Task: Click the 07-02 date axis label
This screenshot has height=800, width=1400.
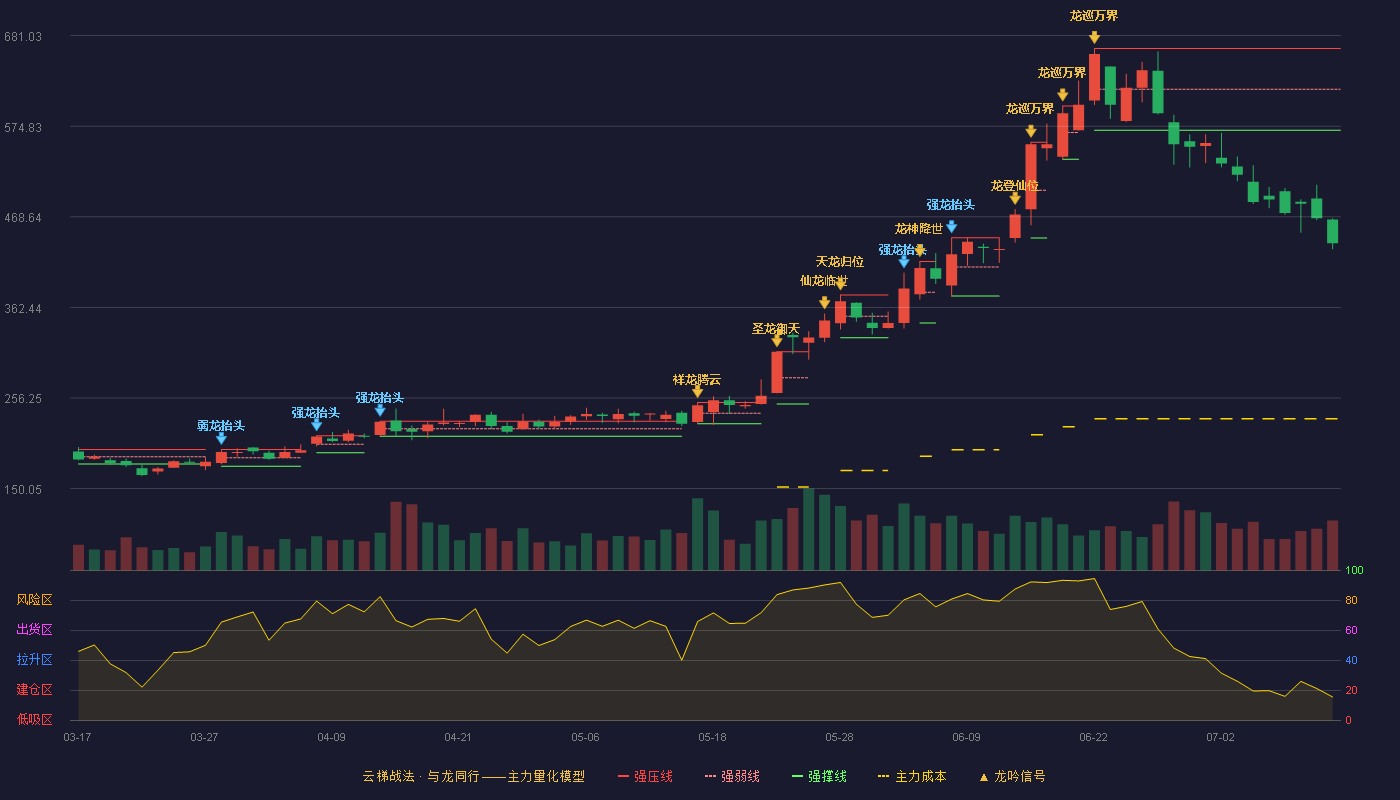Action: [x=1220, y=737]
